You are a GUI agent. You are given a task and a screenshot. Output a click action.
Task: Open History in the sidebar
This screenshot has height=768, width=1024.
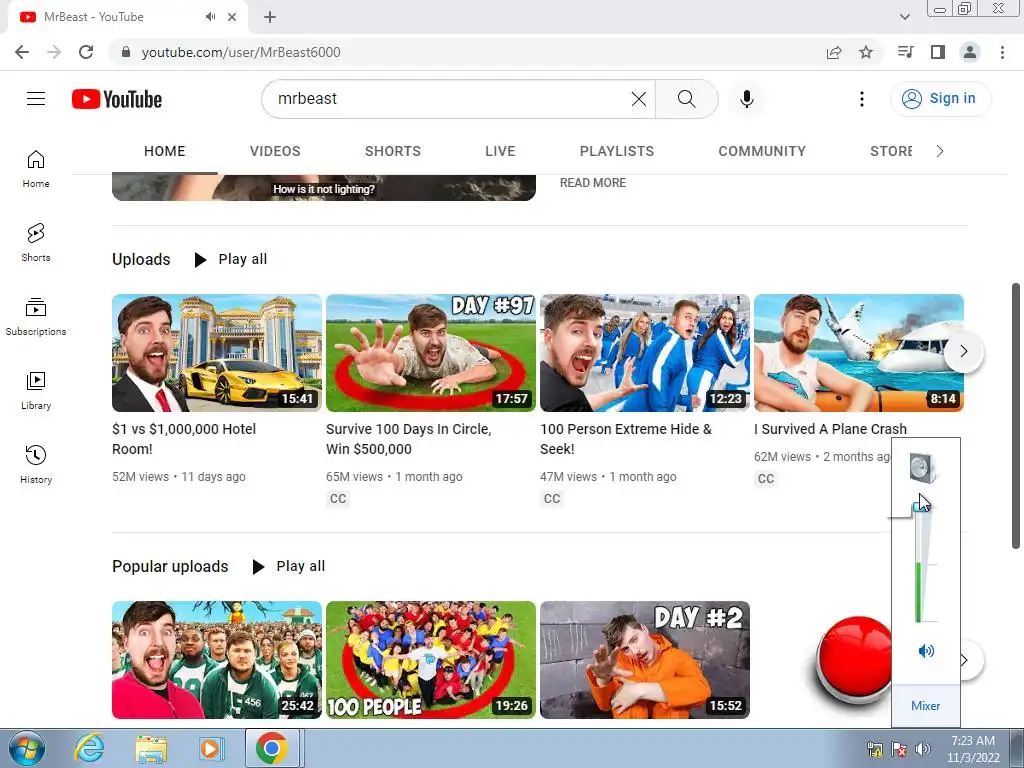click(x=36, y=464)
